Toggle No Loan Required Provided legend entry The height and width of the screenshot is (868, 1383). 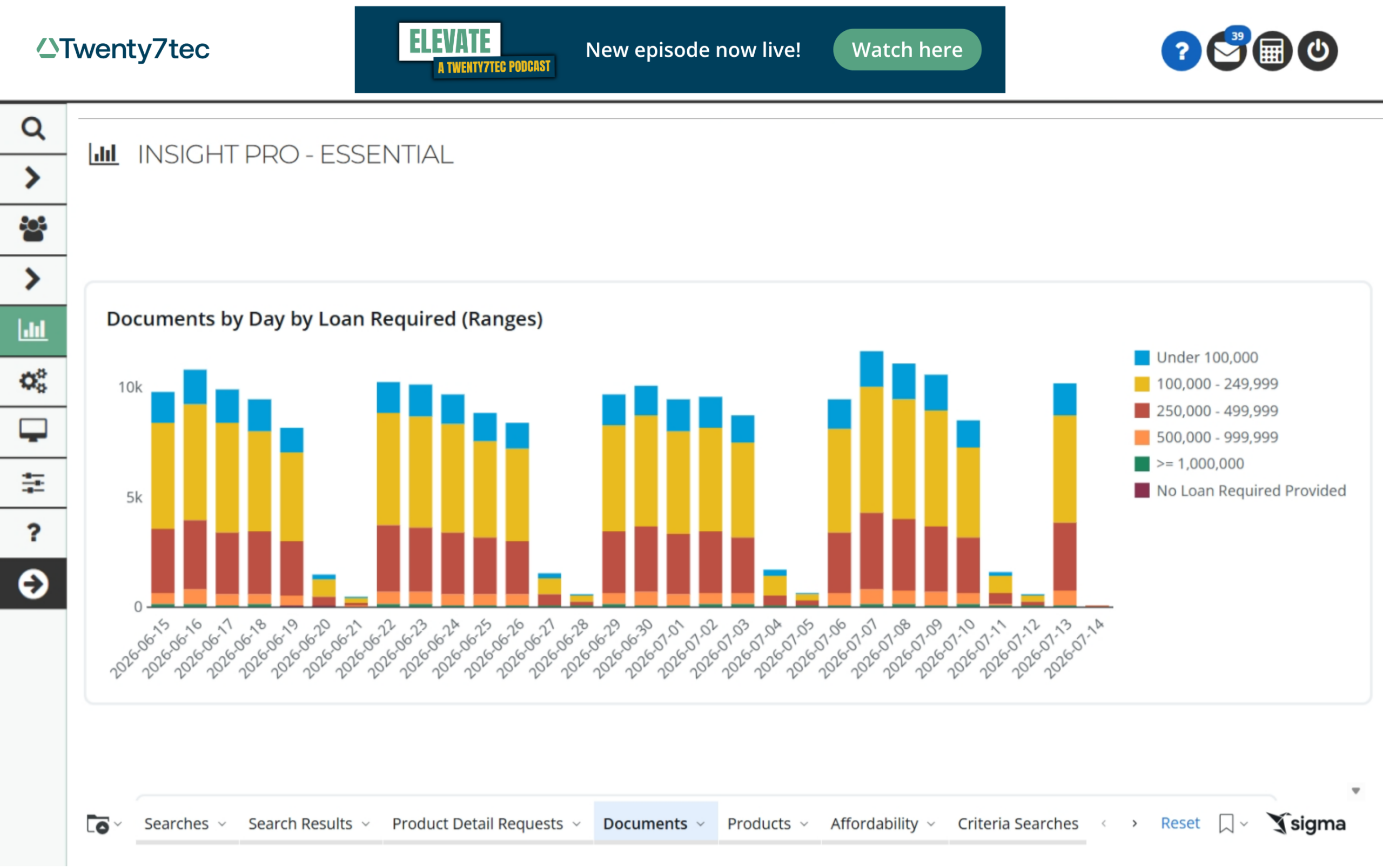pyautogui.click(x=1240, y=490)
